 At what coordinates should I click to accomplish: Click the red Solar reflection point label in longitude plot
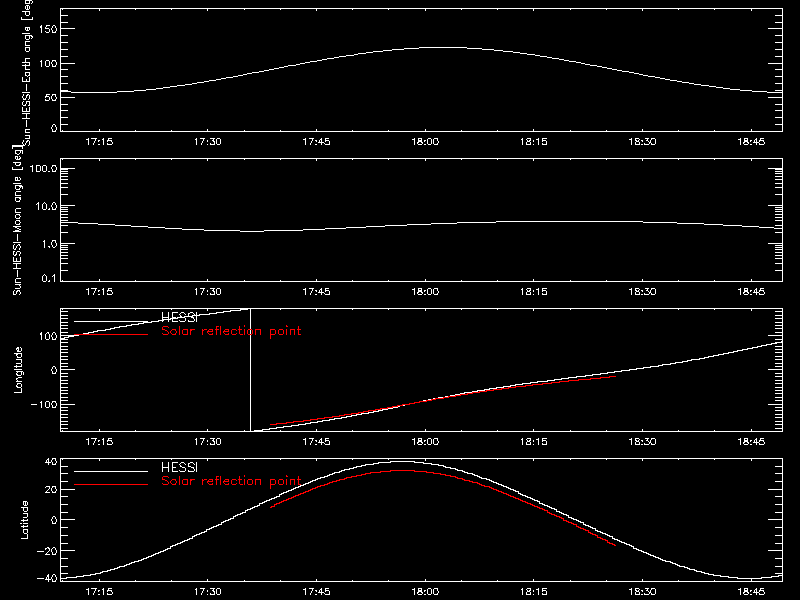(231, 331)
